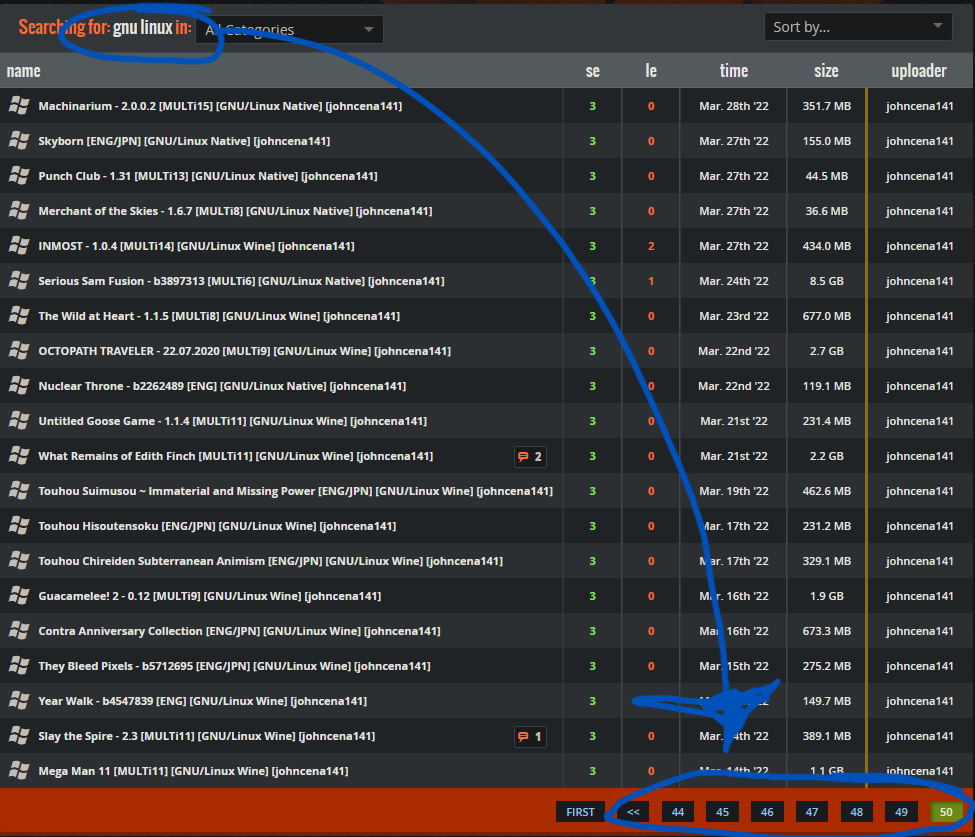
Task: Click the category icon beside The Wild at Heart
Action: pyautogui.click(x=19, y=316)
